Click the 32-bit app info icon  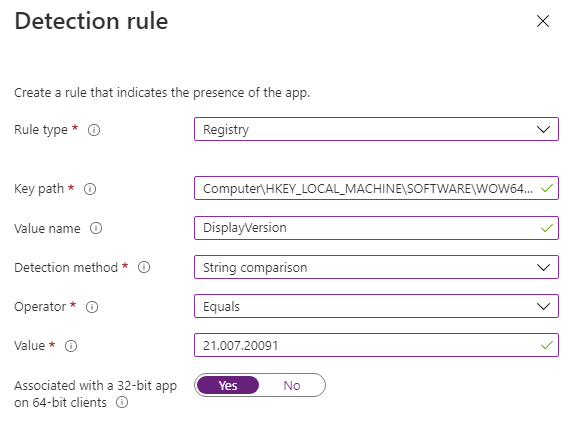click(122, 402)
